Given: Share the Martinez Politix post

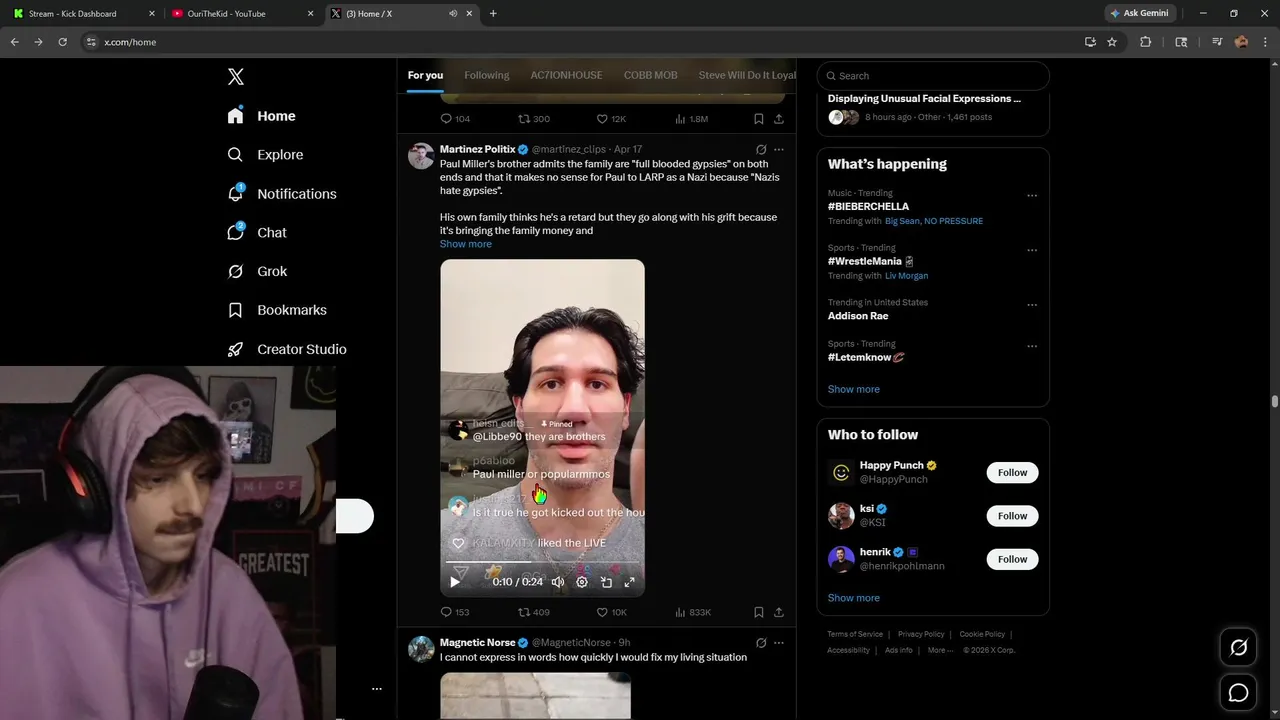Looking at the screenshot, I should (779, 612).
